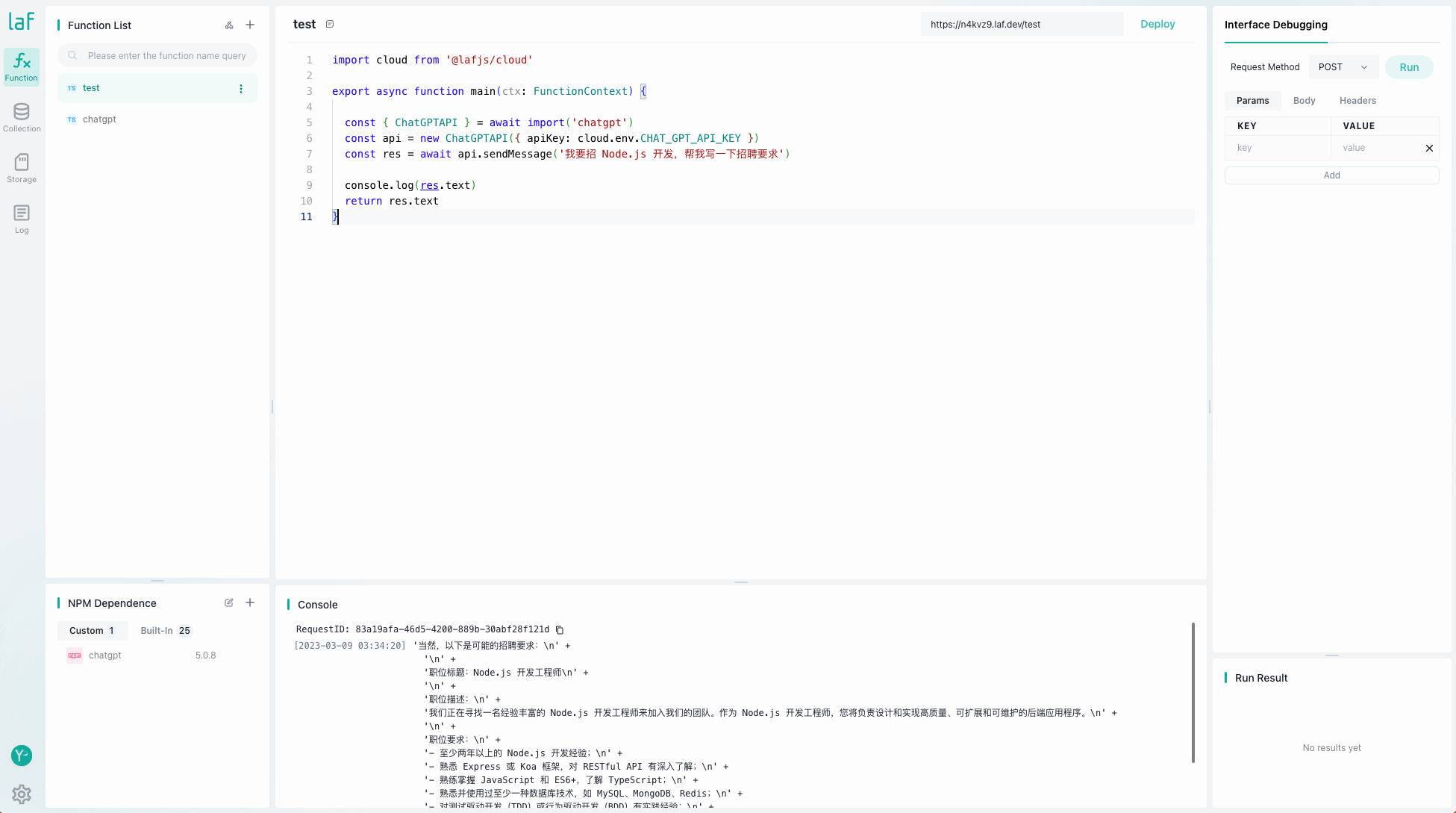Click the NPM Dependence heading
This screenshot has width=1456, height=813.
(112, 603)
